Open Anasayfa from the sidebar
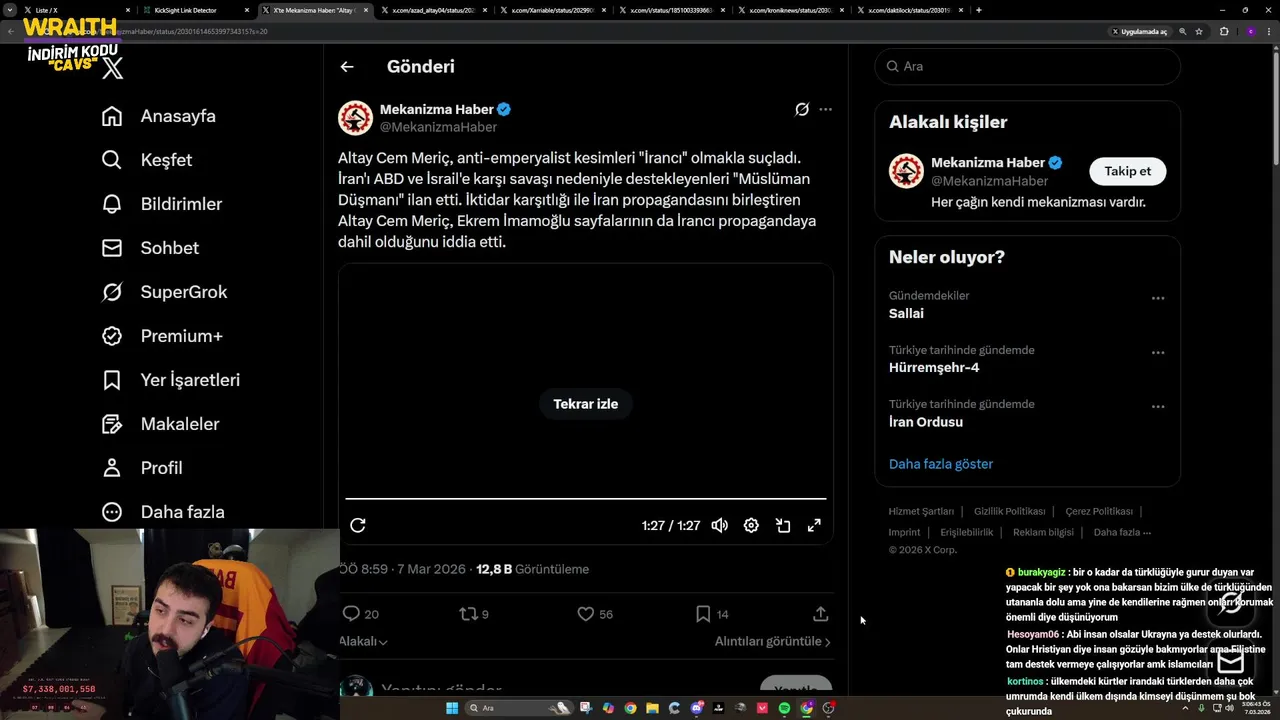Viewport: 1280px width, 720px height. (x=158, y=116)
